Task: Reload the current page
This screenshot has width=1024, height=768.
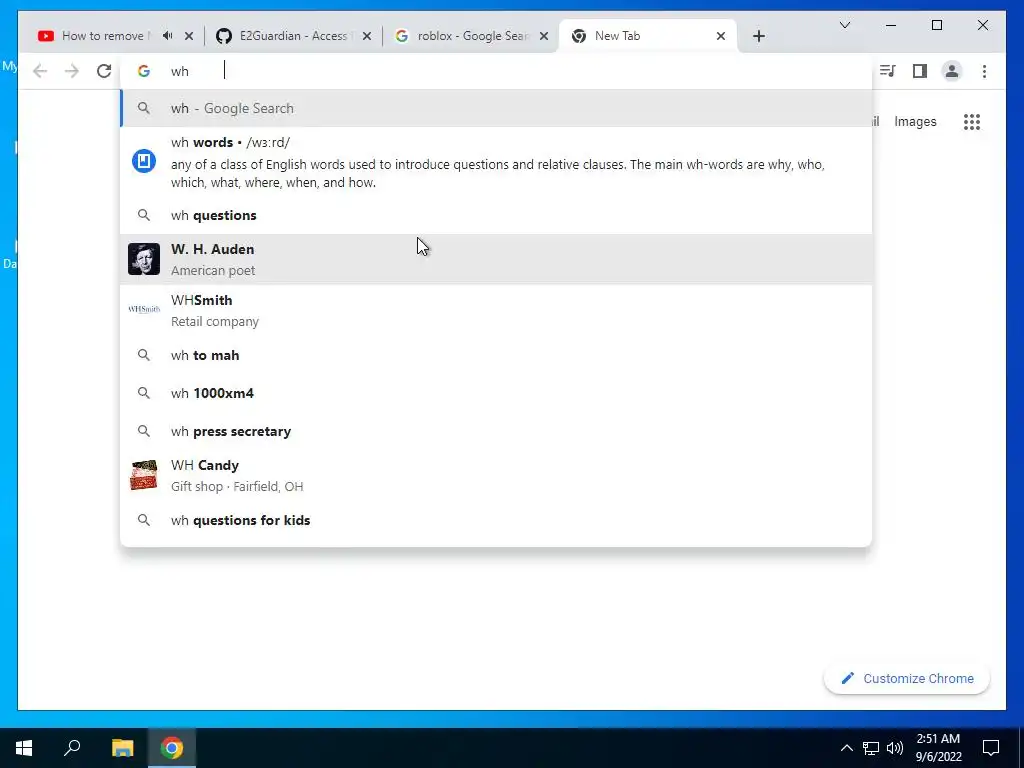Action: pos(104,71)
